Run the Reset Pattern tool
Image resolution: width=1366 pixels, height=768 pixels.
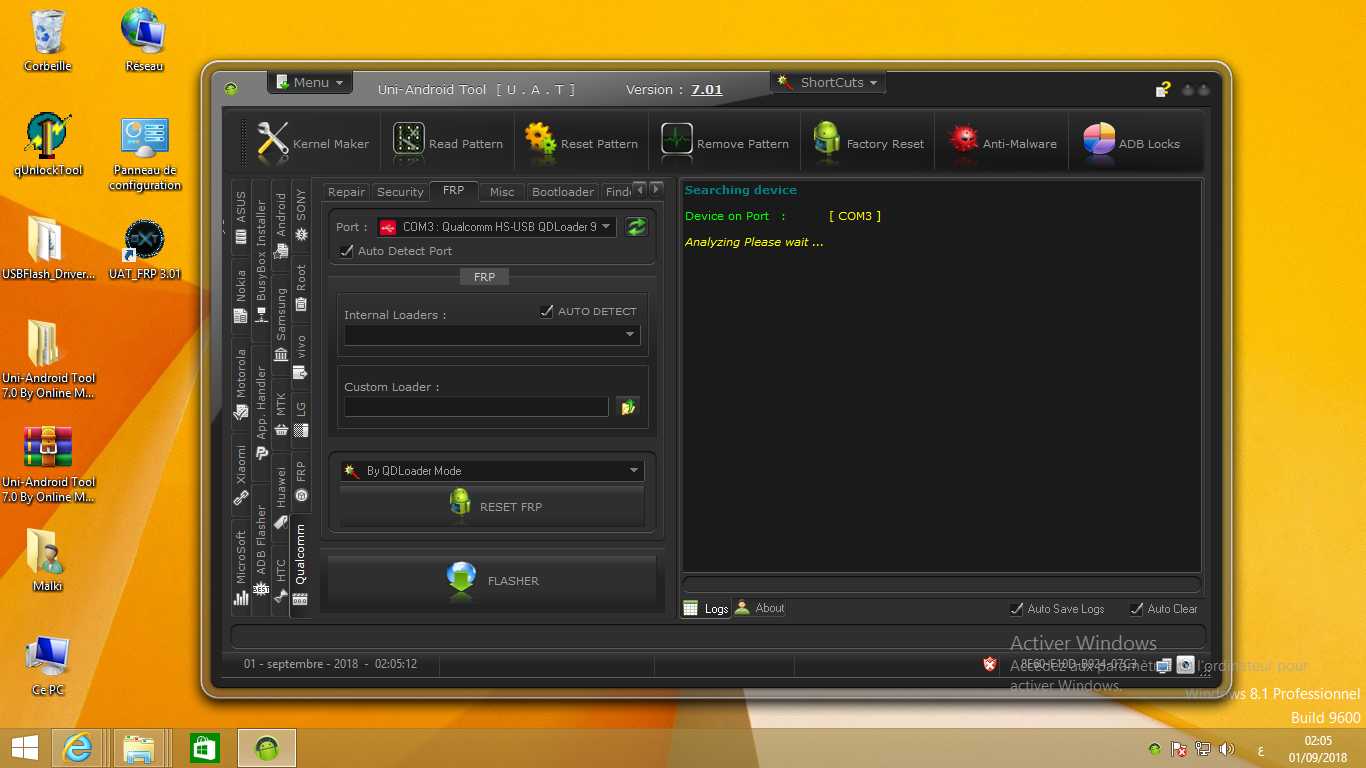point(582,143)
